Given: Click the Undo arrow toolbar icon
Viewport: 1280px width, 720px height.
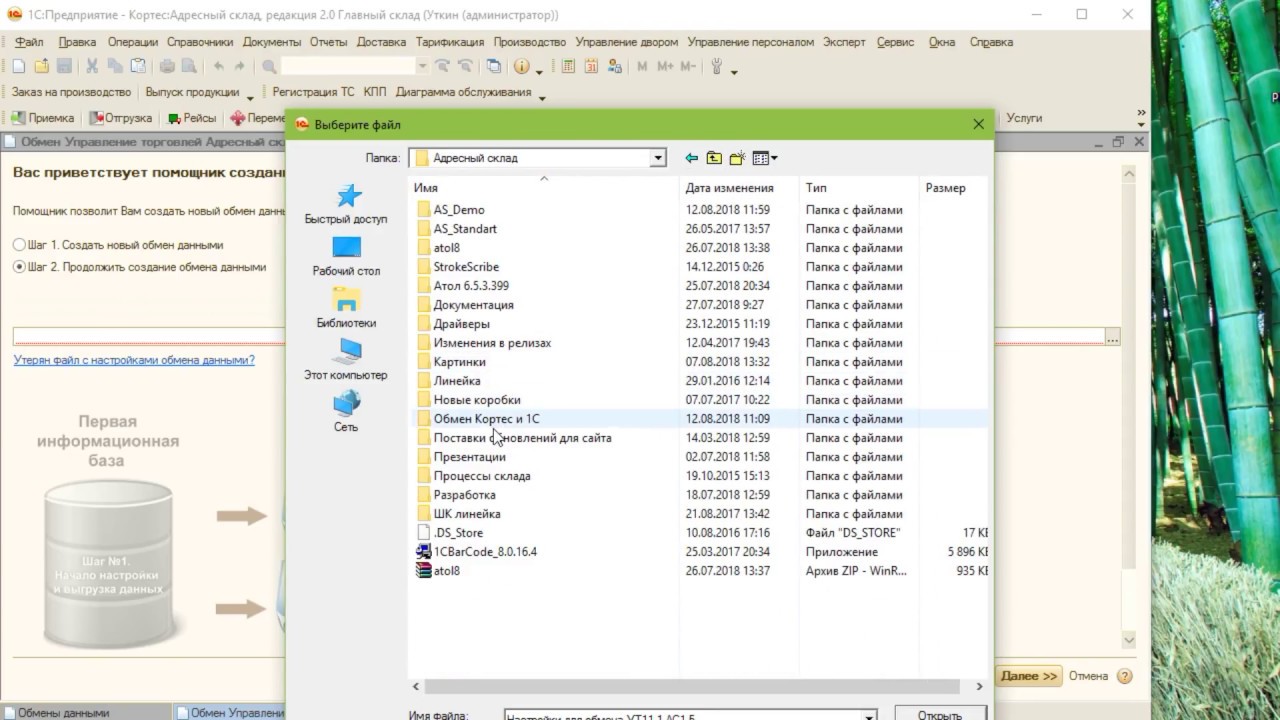Looking at the screenshot, I should tap(219, 67).
